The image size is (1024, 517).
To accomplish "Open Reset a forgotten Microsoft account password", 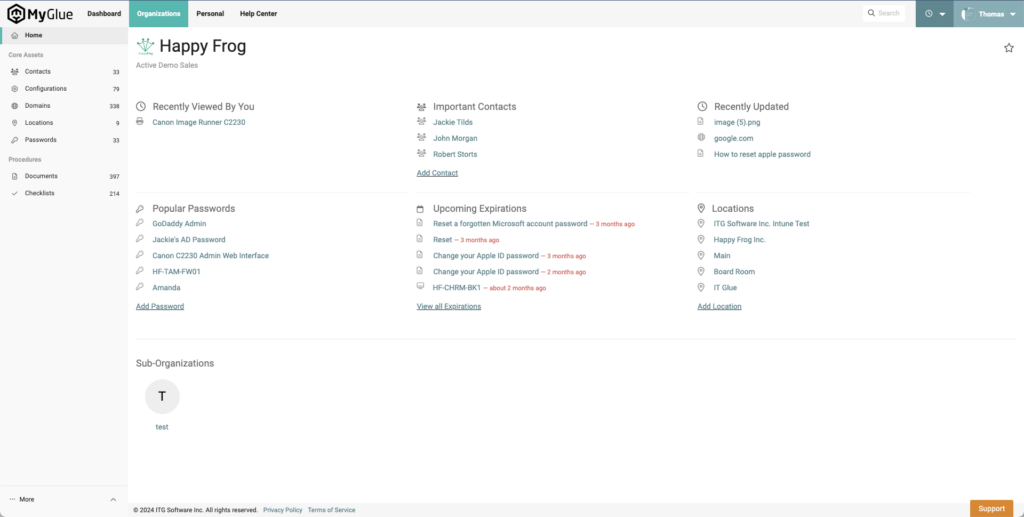I will pyautogui.click(x=510, y=223).
